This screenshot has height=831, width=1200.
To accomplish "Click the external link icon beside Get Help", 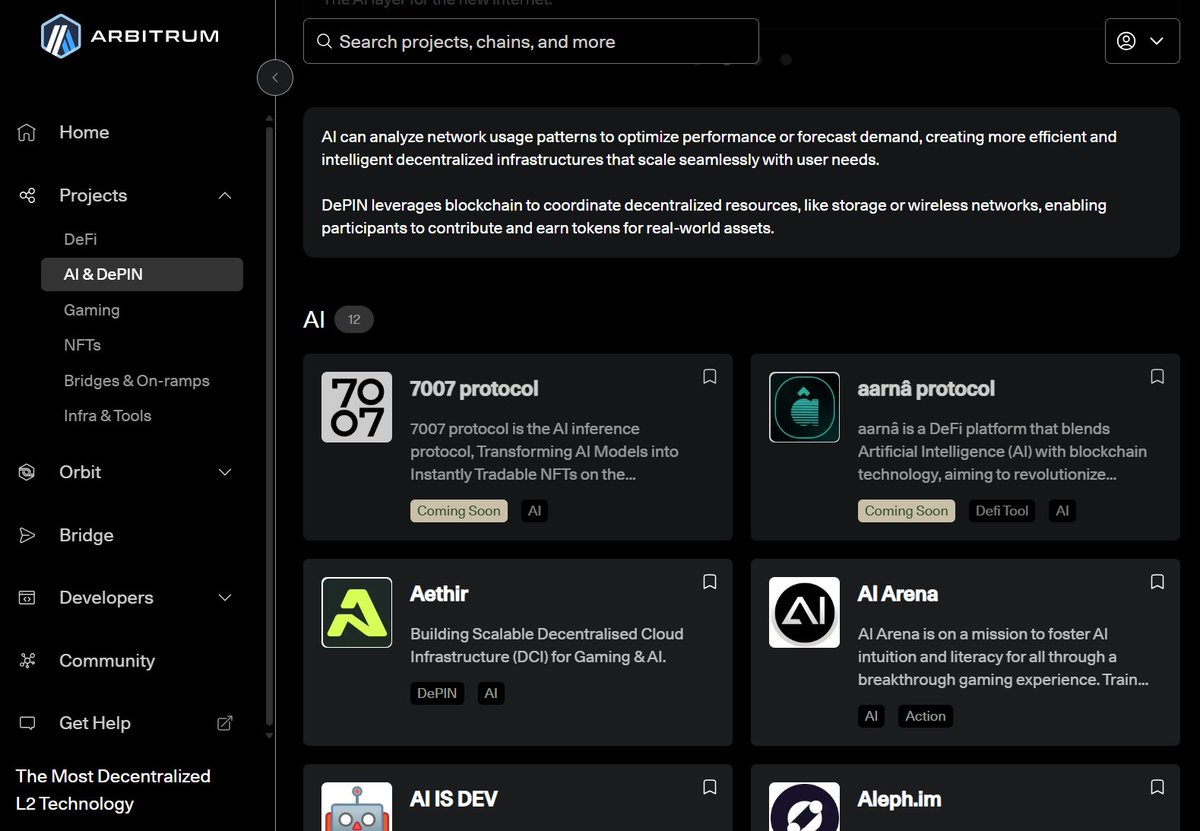I will 225,723.
